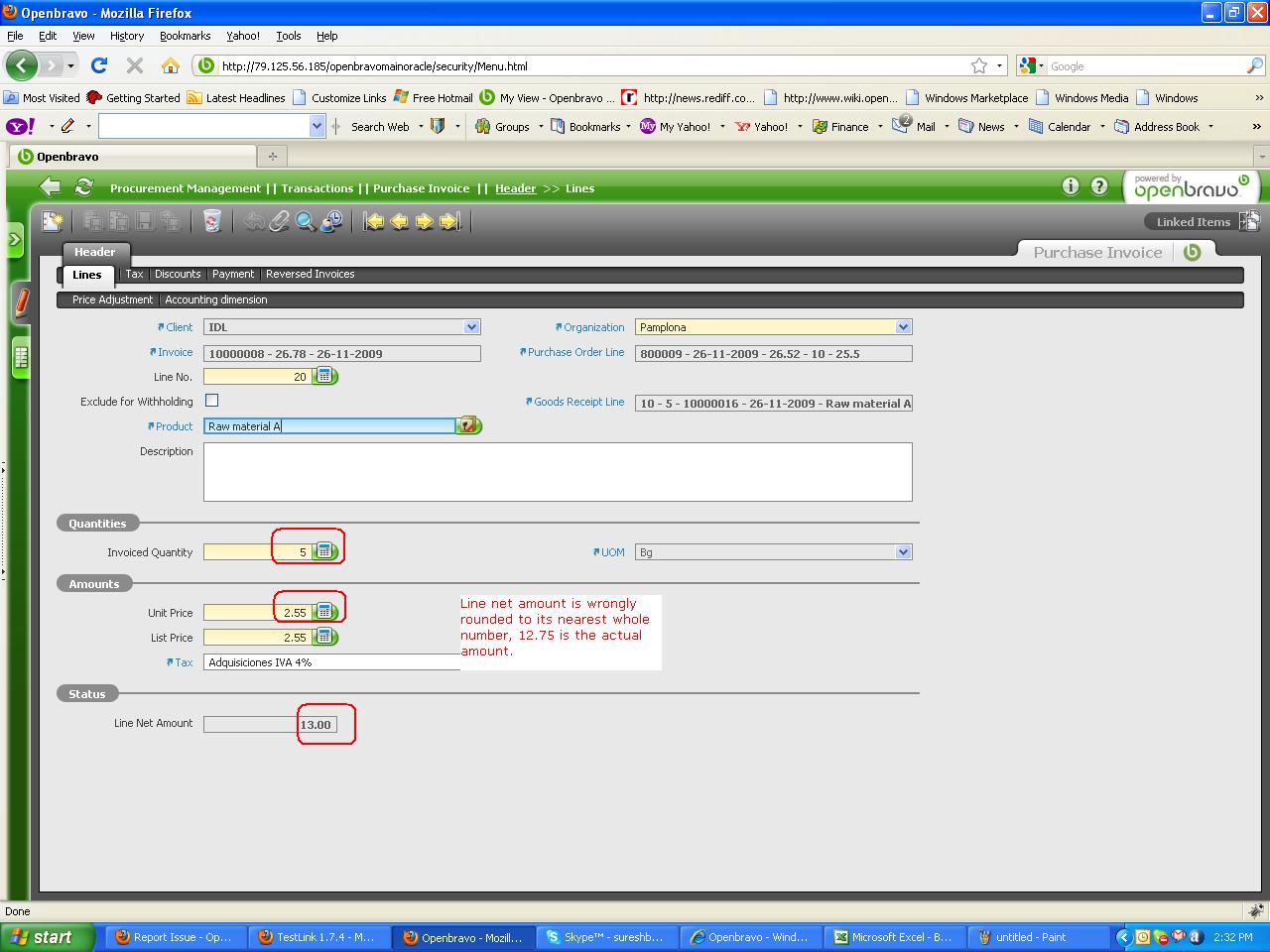Click the Search magnifier toolbar icon
Screen dimensions: 1270x952
tap(306, 221)
